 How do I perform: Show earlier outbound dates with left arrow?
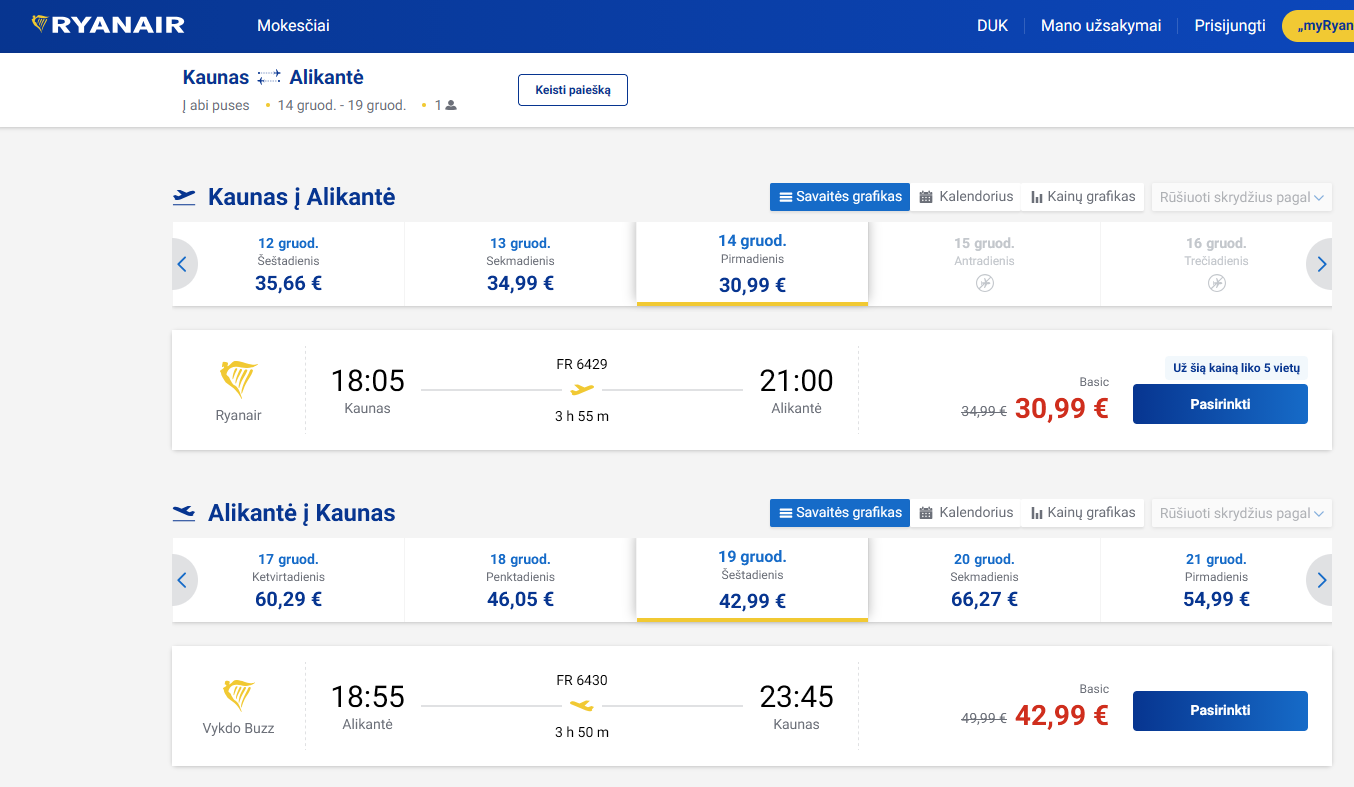tap(183, 264)
